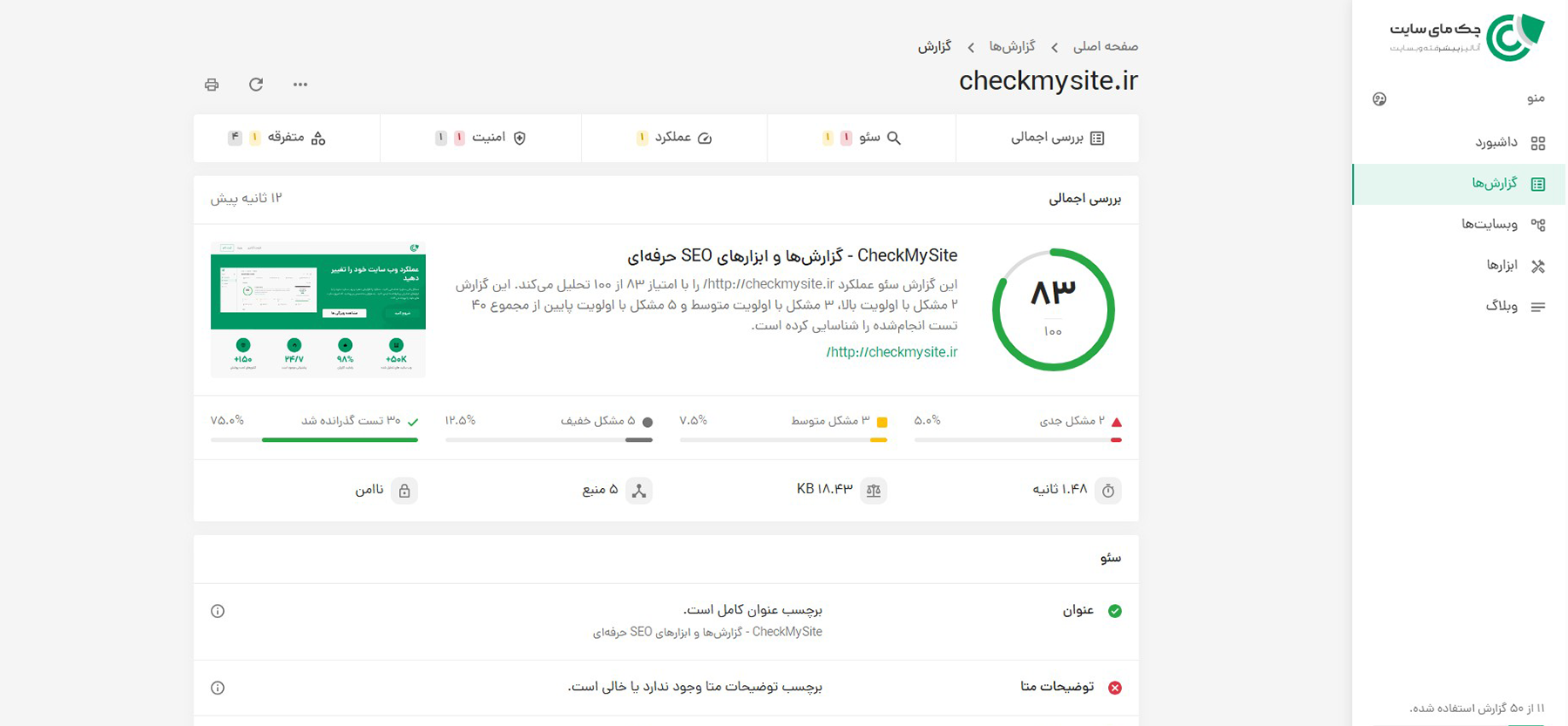This screenshot has width=1568, height=726.
Task: Click the theme icon next to منو
Action: click(1379, 98)
